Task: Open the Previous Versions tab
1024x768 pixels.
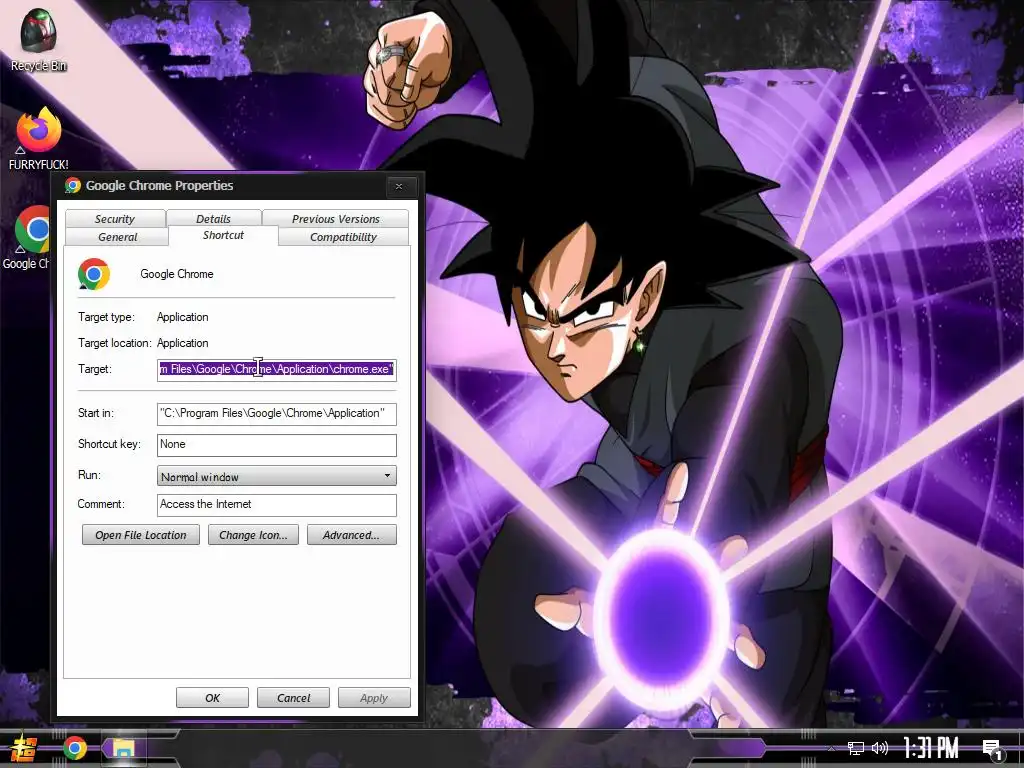Action: pyautogui.click(x=336, y=219)
